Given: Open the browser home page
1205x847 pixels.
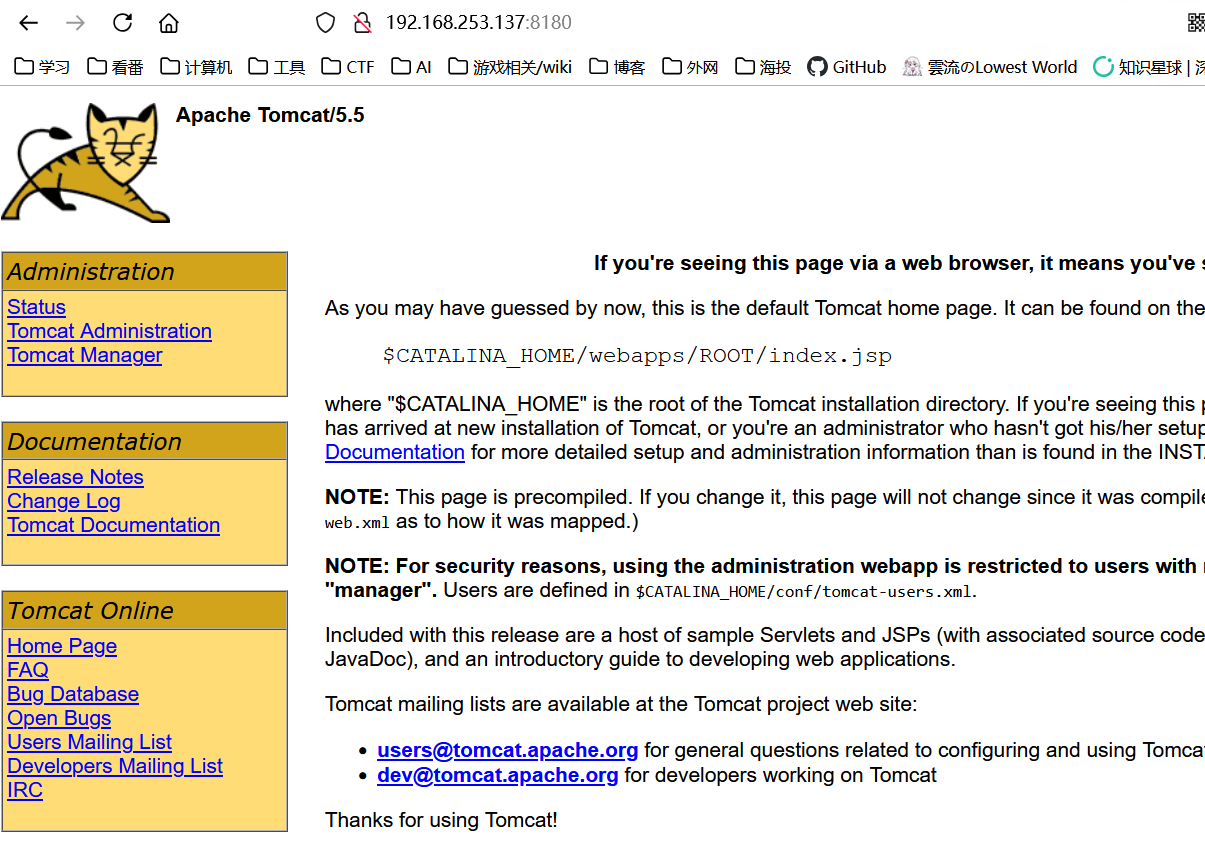Looking at the screenshot, I should click(x=169, y=23).
